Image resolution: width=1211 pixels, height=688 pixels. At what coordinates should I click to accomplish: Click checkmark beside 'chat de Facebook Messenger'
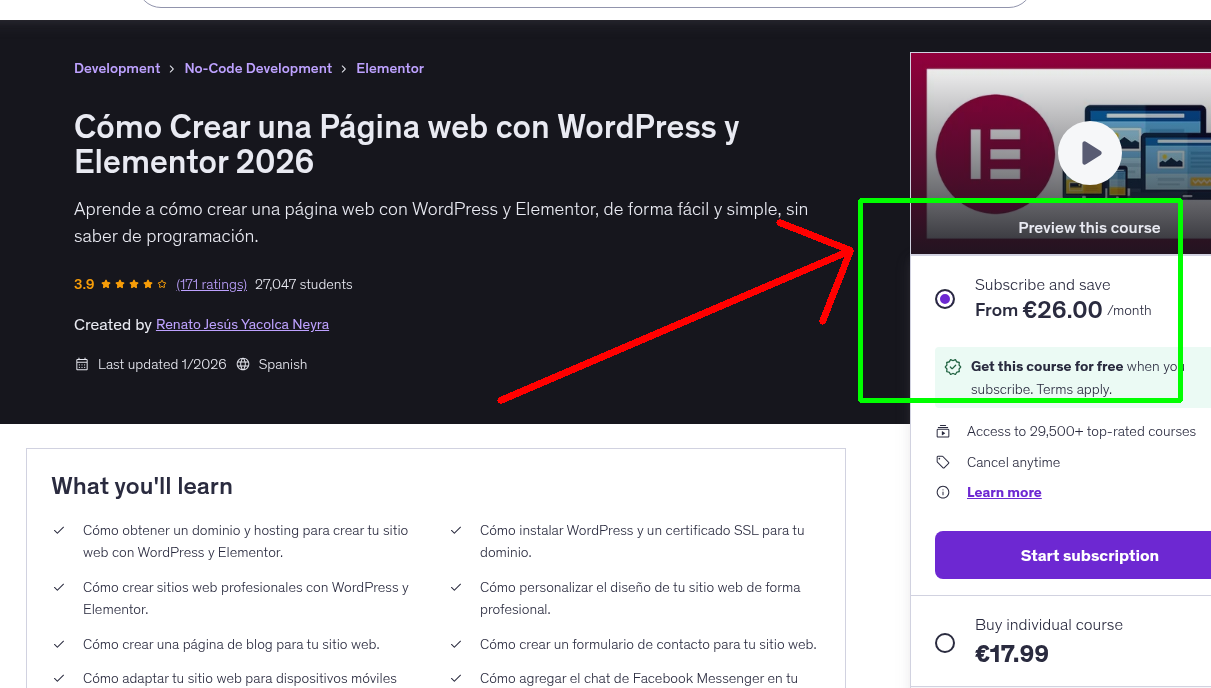coord(456,678)
